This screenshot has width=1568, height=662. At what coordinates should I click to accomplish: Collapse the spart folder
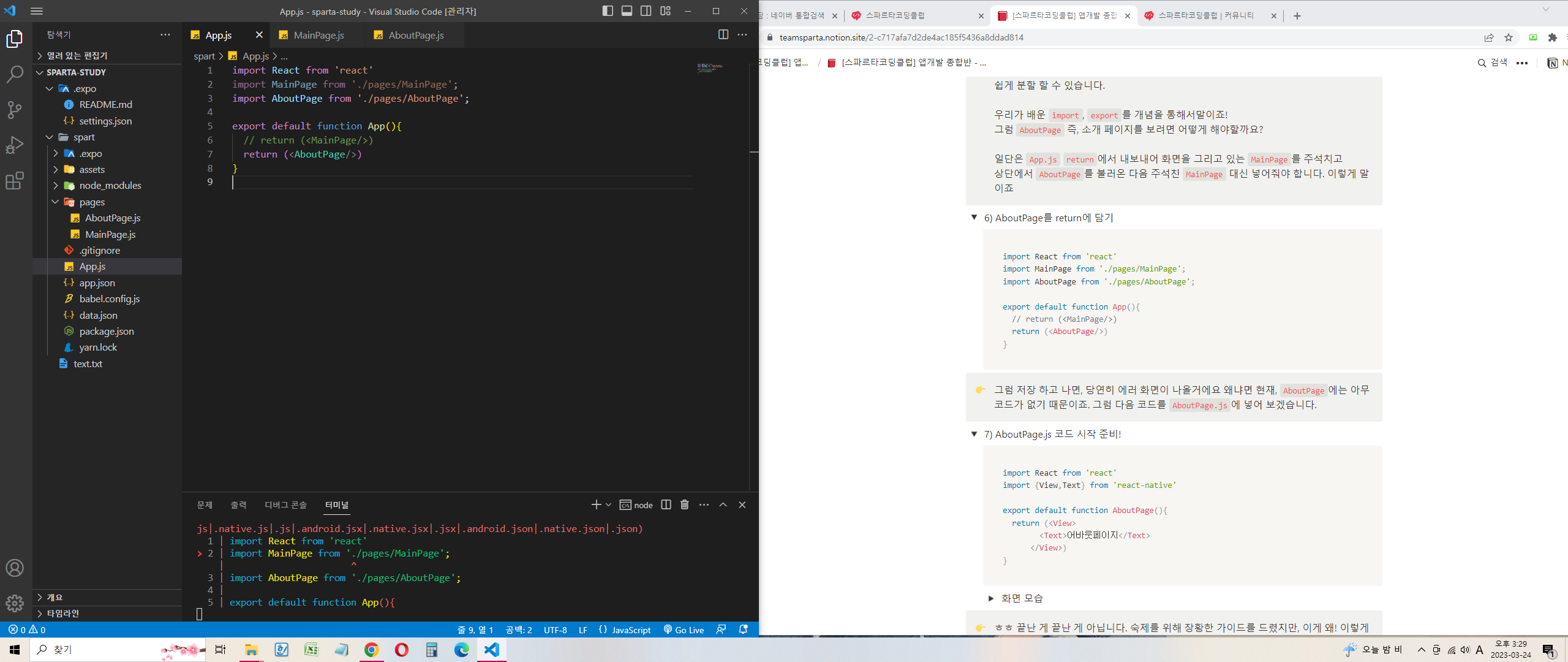coord(107,137)
